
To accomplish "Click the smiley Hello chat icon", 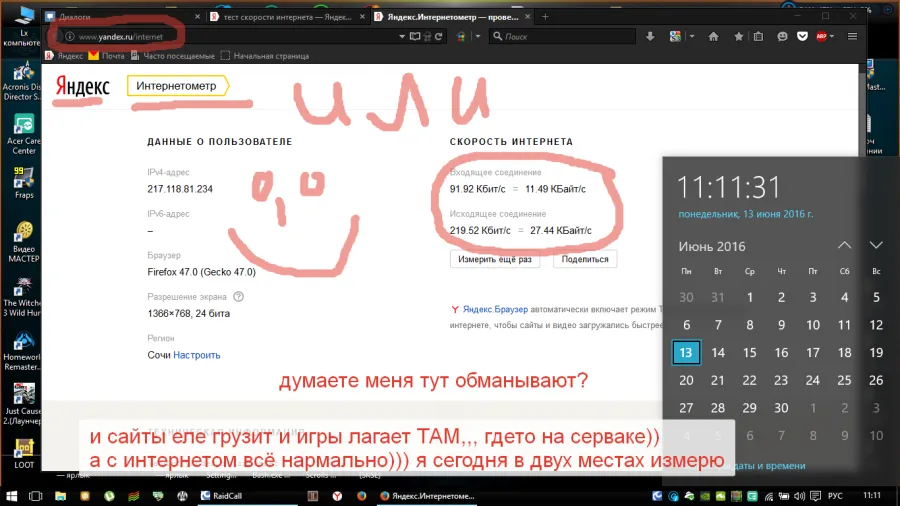I will click(x=782, y=37).
